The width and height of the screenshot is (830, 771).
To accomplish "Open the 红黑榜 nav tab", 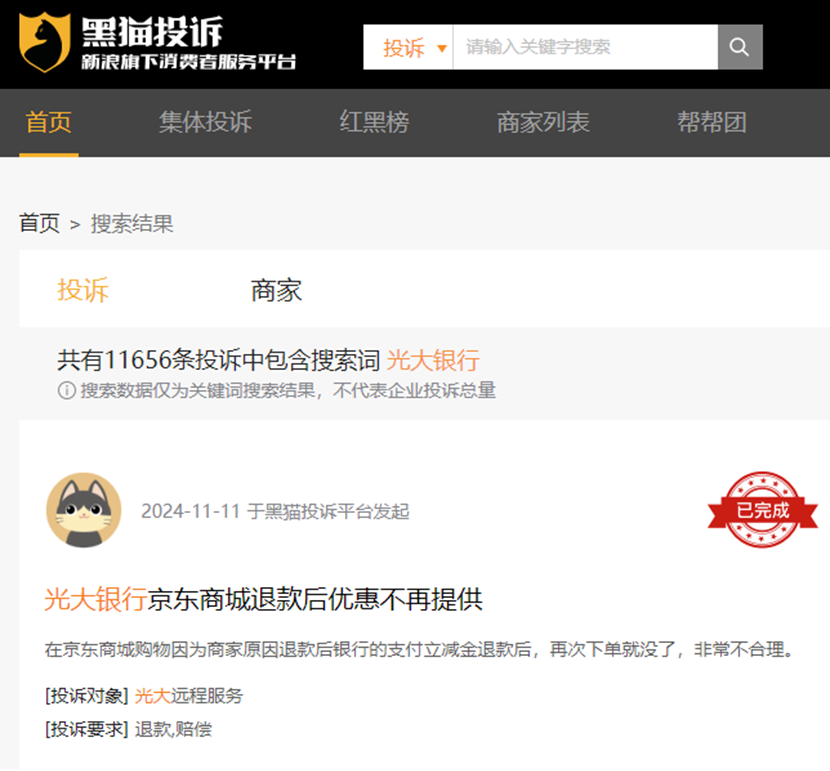I will point(374,123).
